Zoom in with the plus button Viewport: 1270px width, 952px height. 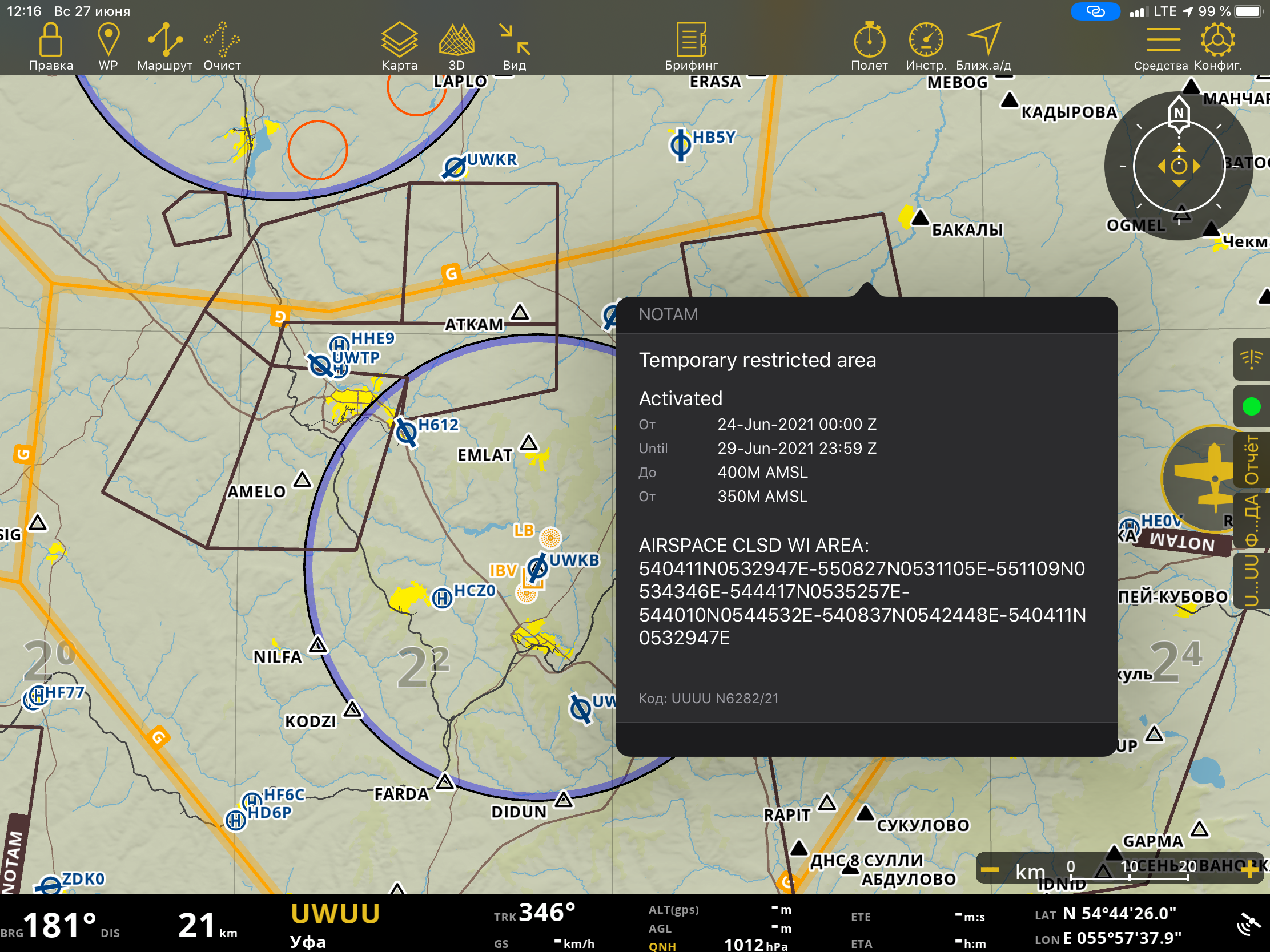point(1251,870)
